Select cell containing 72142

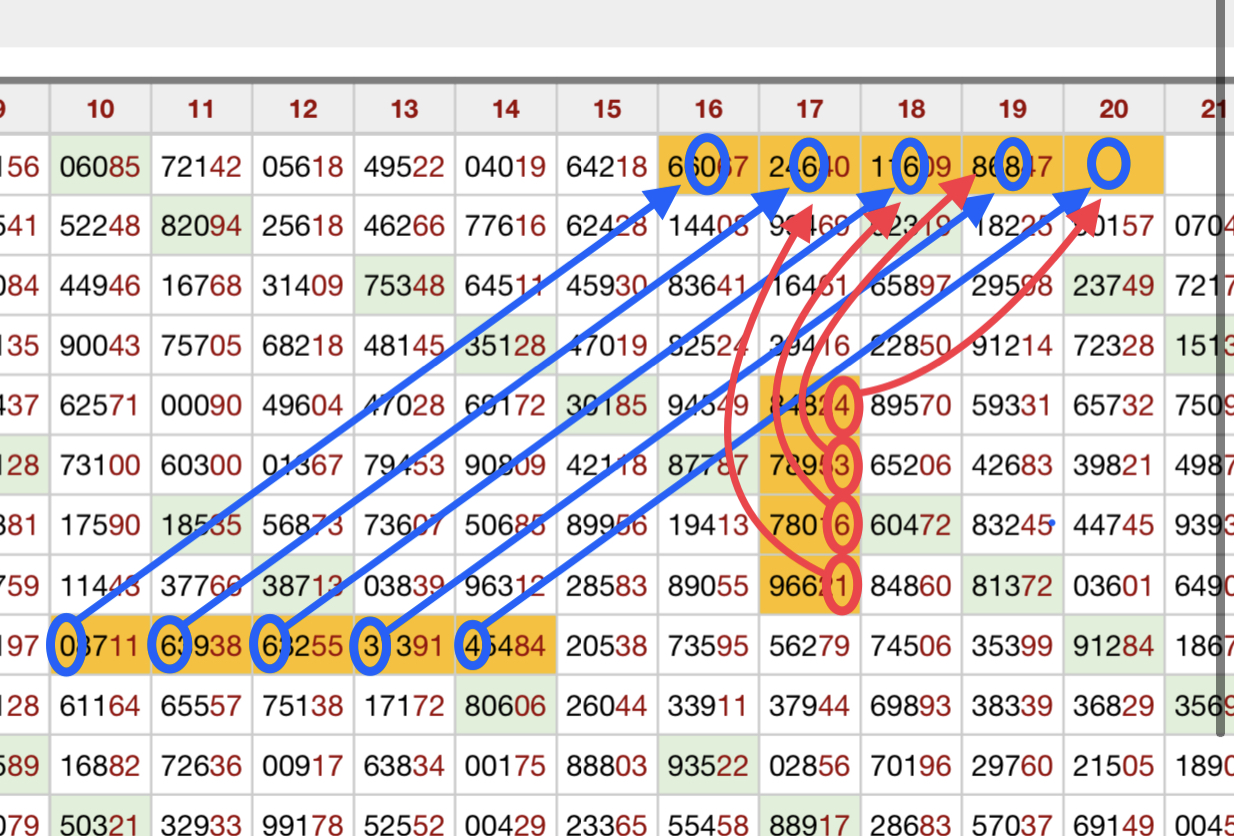click(201, 166)
